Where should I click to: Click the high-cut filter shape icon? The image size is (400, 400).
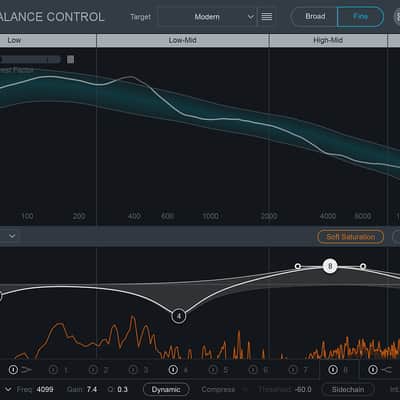point(386,370)
